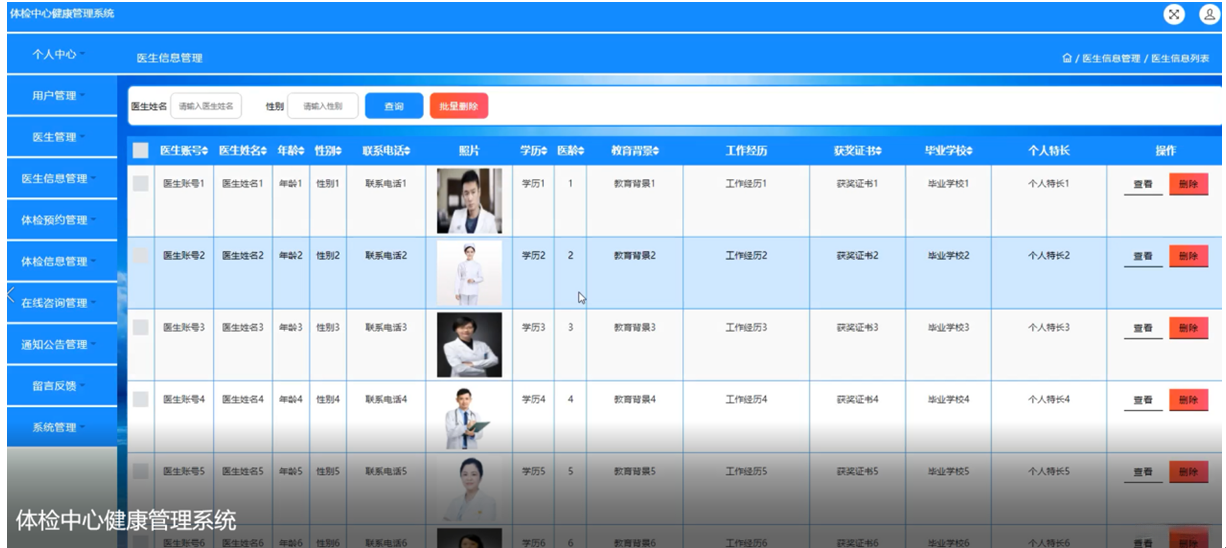Delete the 医生账号1 row
1226x548 pixels.
(x=1188, y=183)
